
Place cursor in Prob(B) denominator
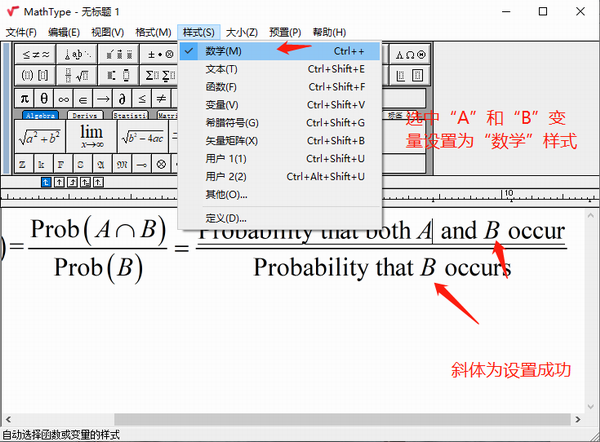point(98,267)
